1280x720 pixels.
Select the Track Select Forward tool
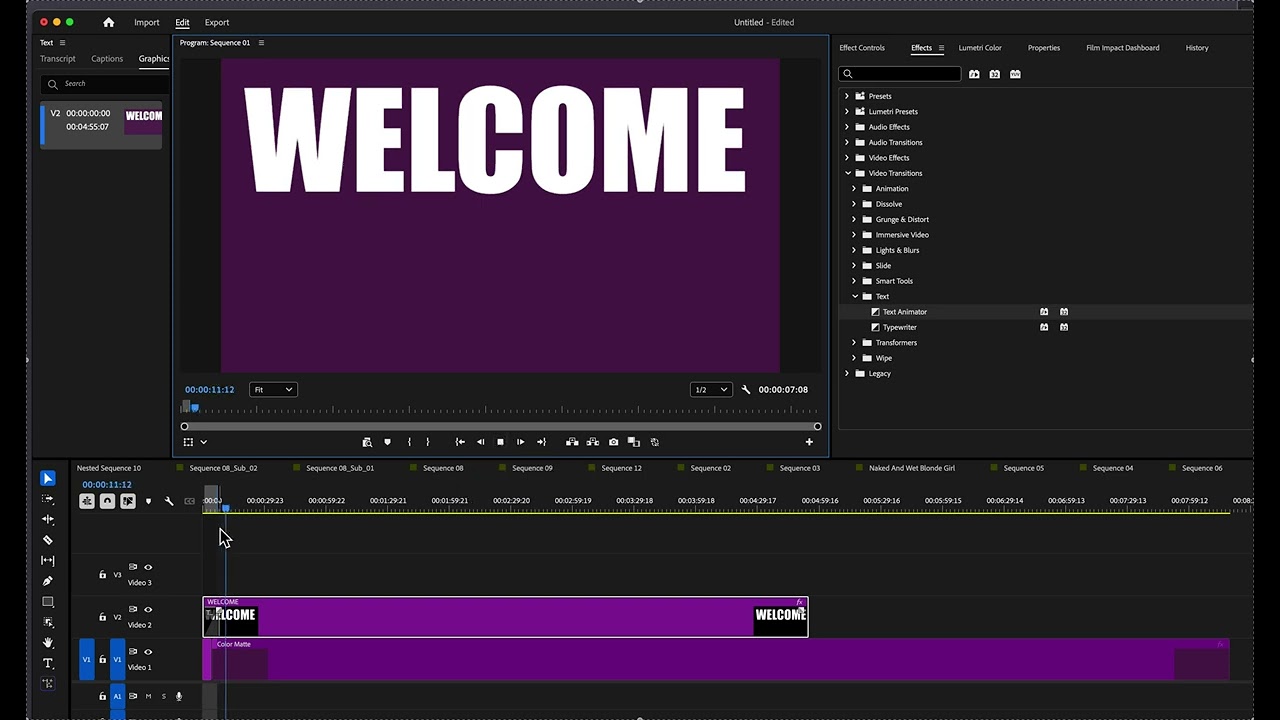(x=47, y=499)
